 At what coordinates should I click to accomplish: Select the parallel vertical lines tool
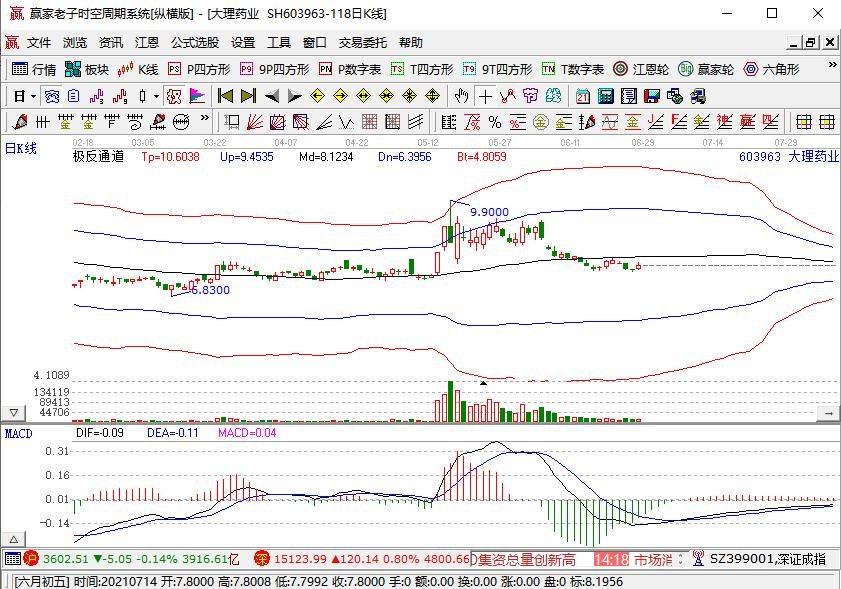click(42, 122)
